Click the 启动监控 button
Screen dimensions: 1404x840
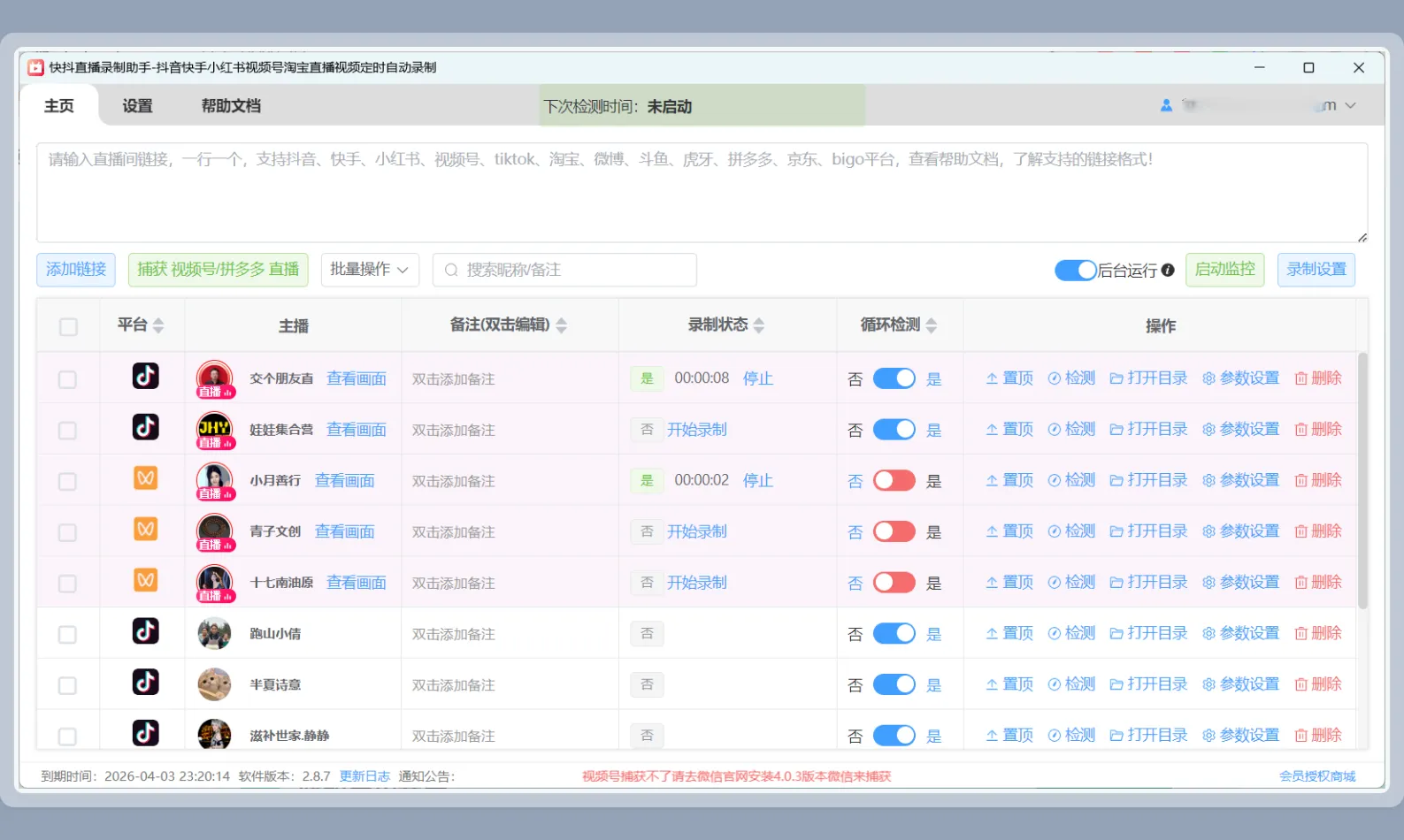pos(1225,270)
